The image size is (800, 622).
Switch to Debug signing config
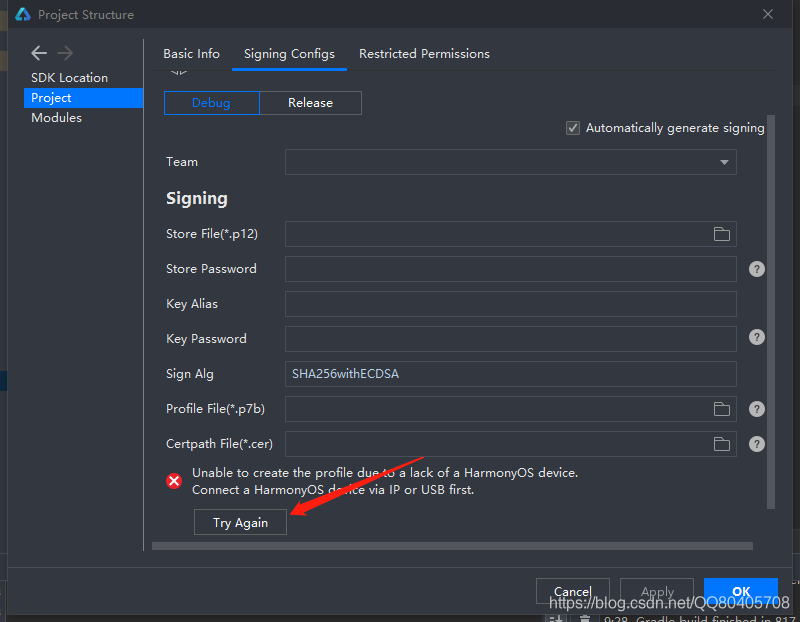click(212, 103)
